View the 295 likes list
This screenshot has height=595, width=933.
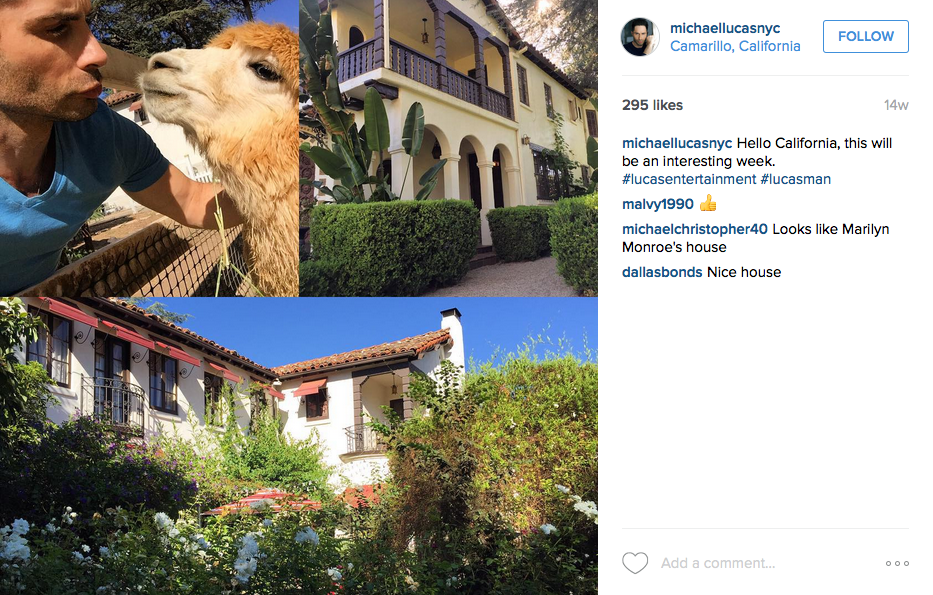point(652,105)
